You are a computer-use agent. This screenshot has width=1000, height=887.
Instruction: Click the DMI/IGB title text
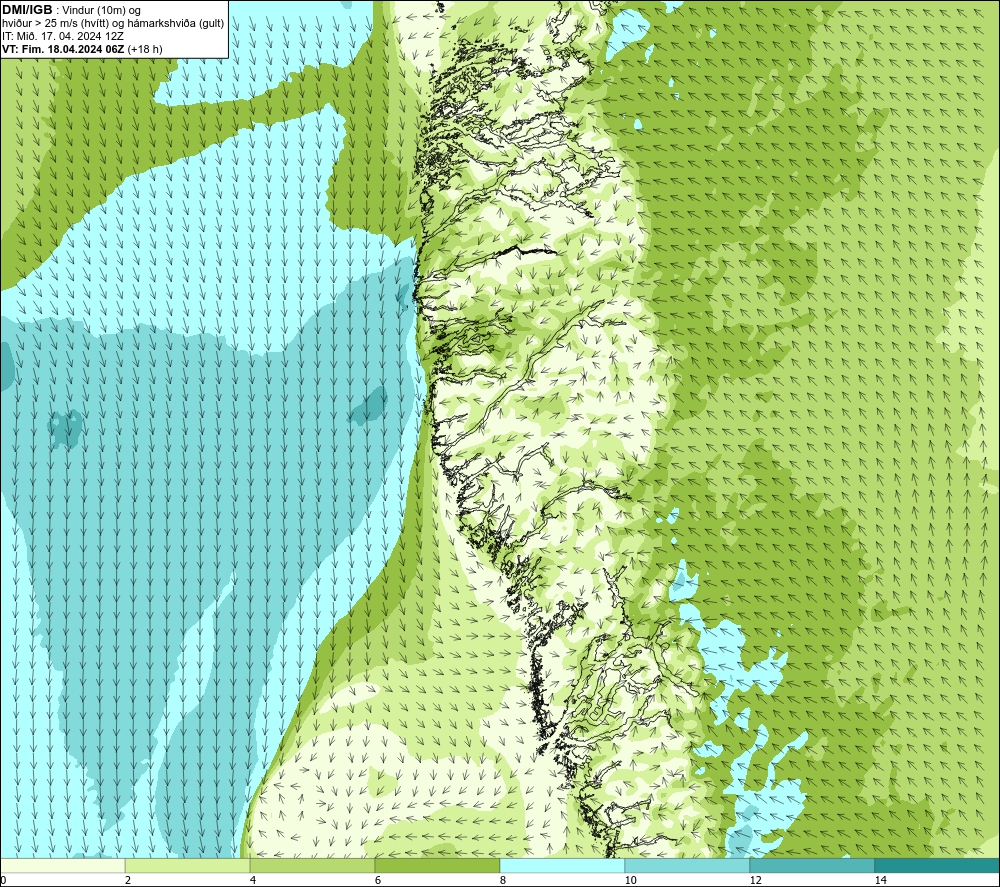coord(27,10)
